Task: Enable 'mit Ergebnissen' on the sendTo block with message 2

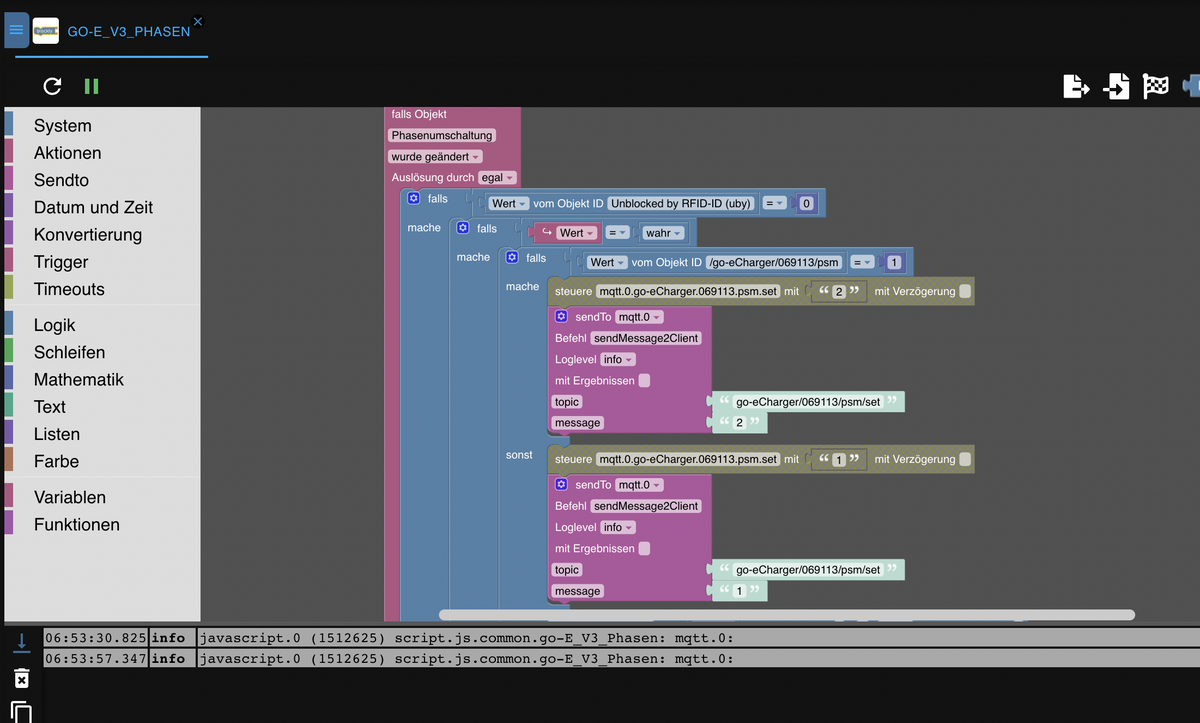Action: 644,380
